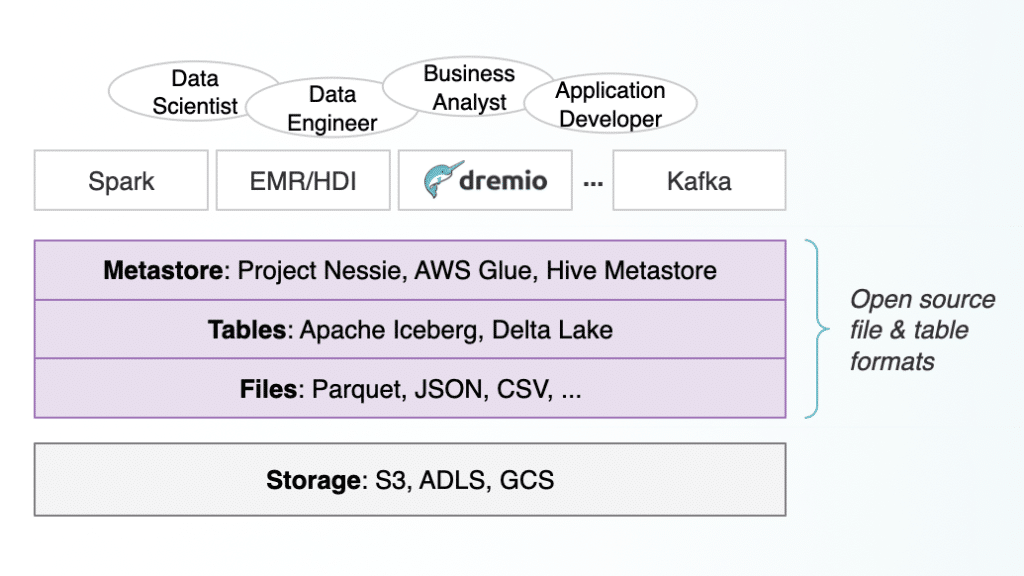Click the Kafka box
This screenshot has height=576, width=1024.
699,180
